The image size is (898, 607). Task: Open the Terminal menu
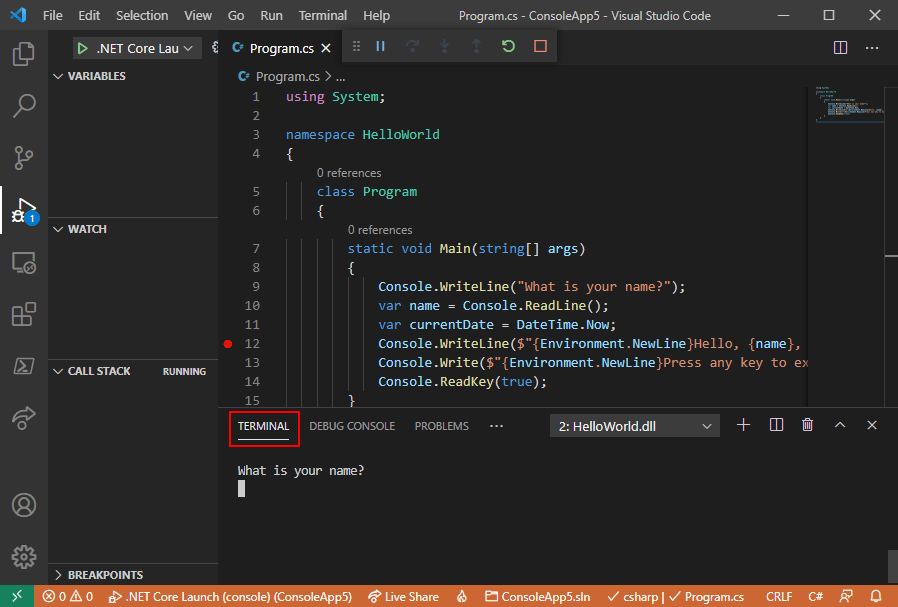pos(322,15)
